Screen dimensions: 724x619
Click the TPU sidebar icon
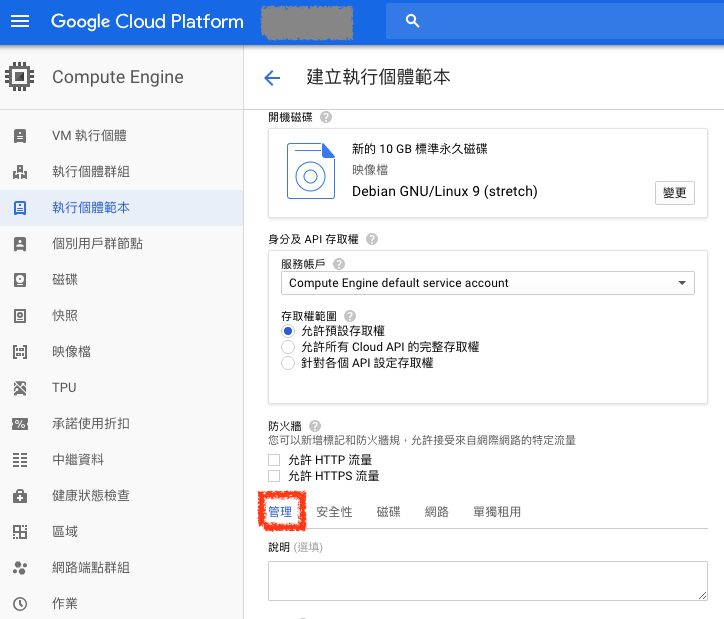coord(20,388)
